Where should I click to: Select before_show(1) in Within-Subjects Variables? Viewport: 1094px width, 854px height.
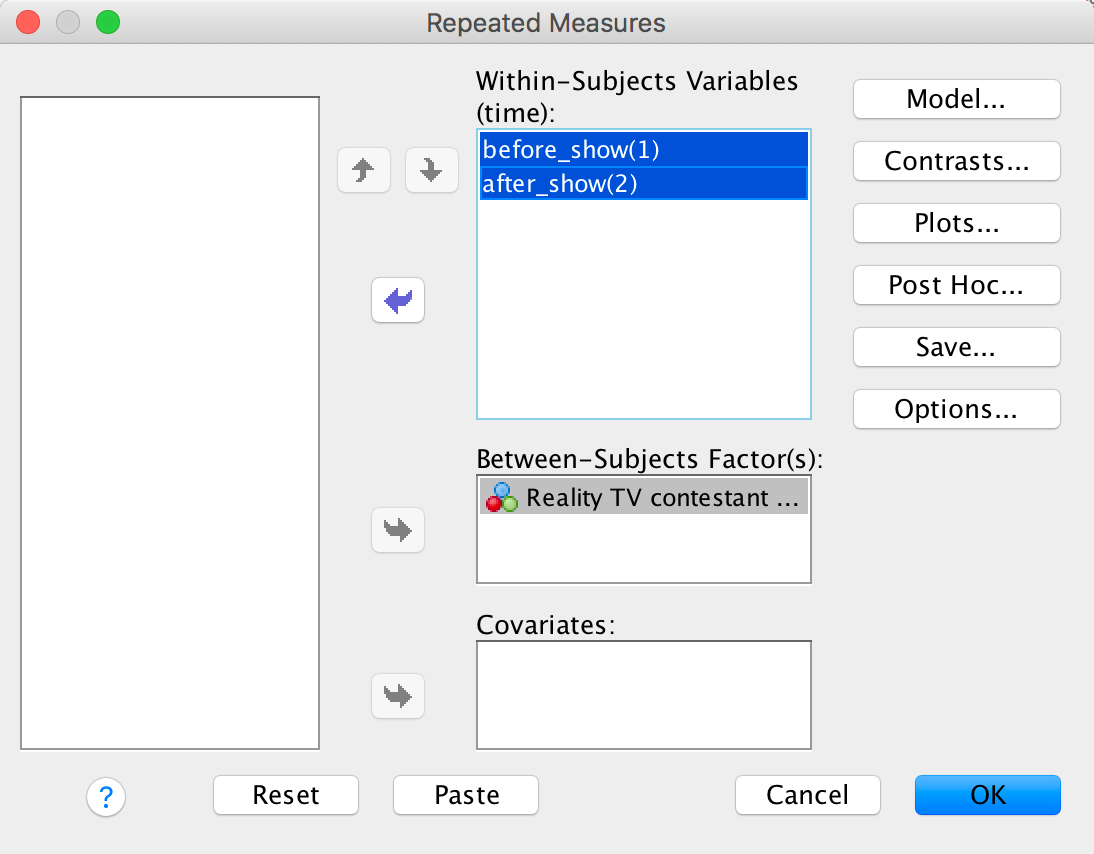[643, 150]
